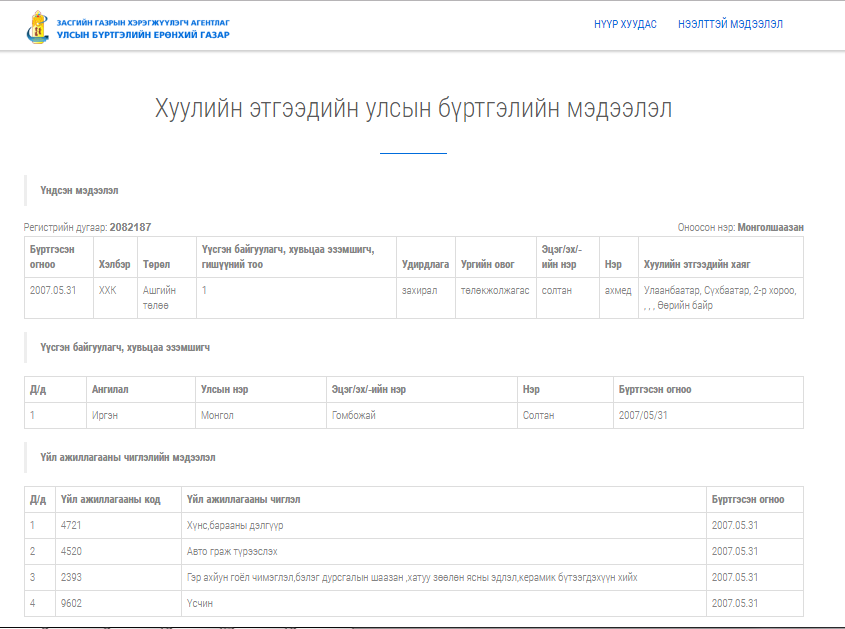The image size is (845, 629).
Task: Click the Үсчин activity
Action: (200, 603)
